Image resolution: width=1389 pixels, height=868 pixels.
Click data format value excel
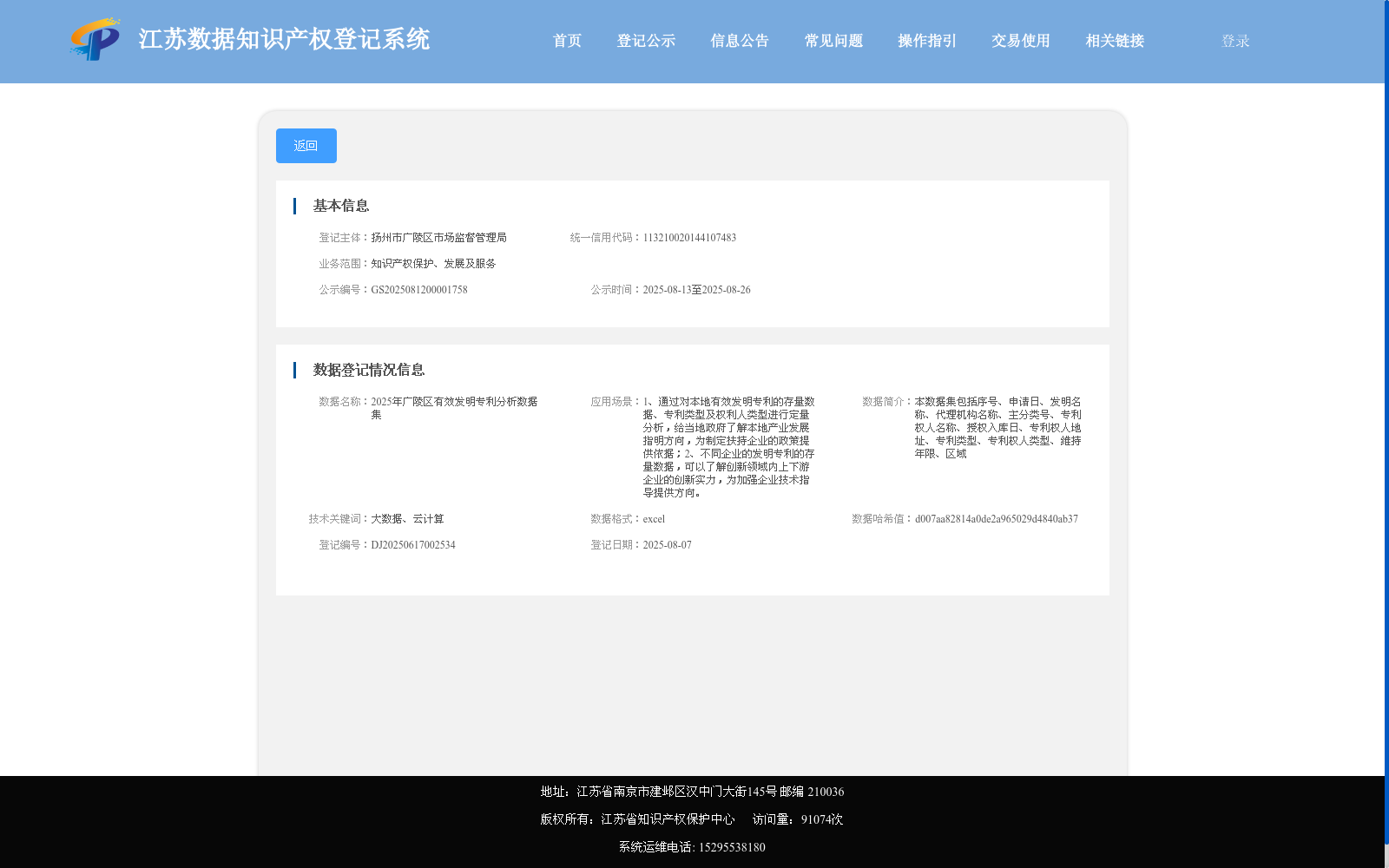(x=654, y=519)
